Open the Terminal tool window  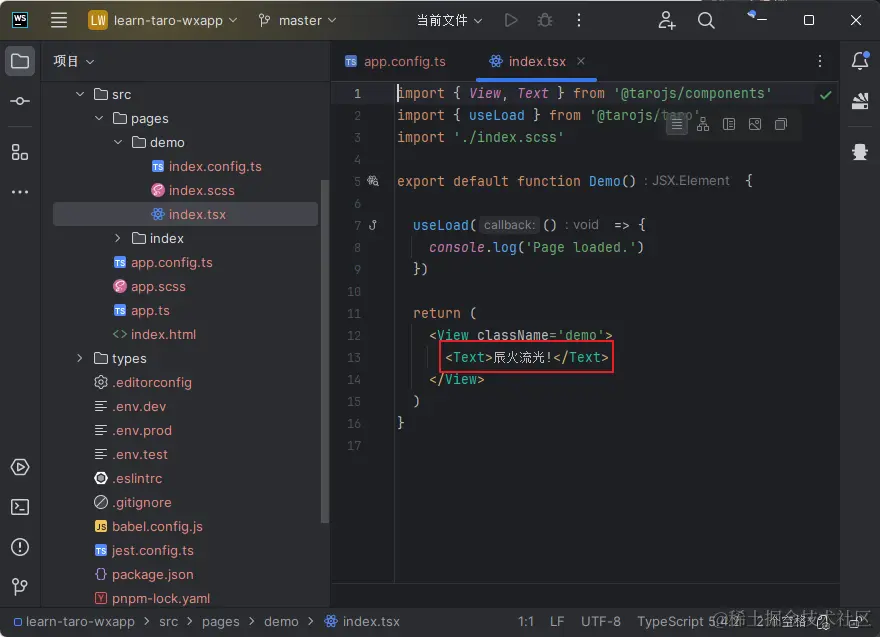(x=20, y=507)
